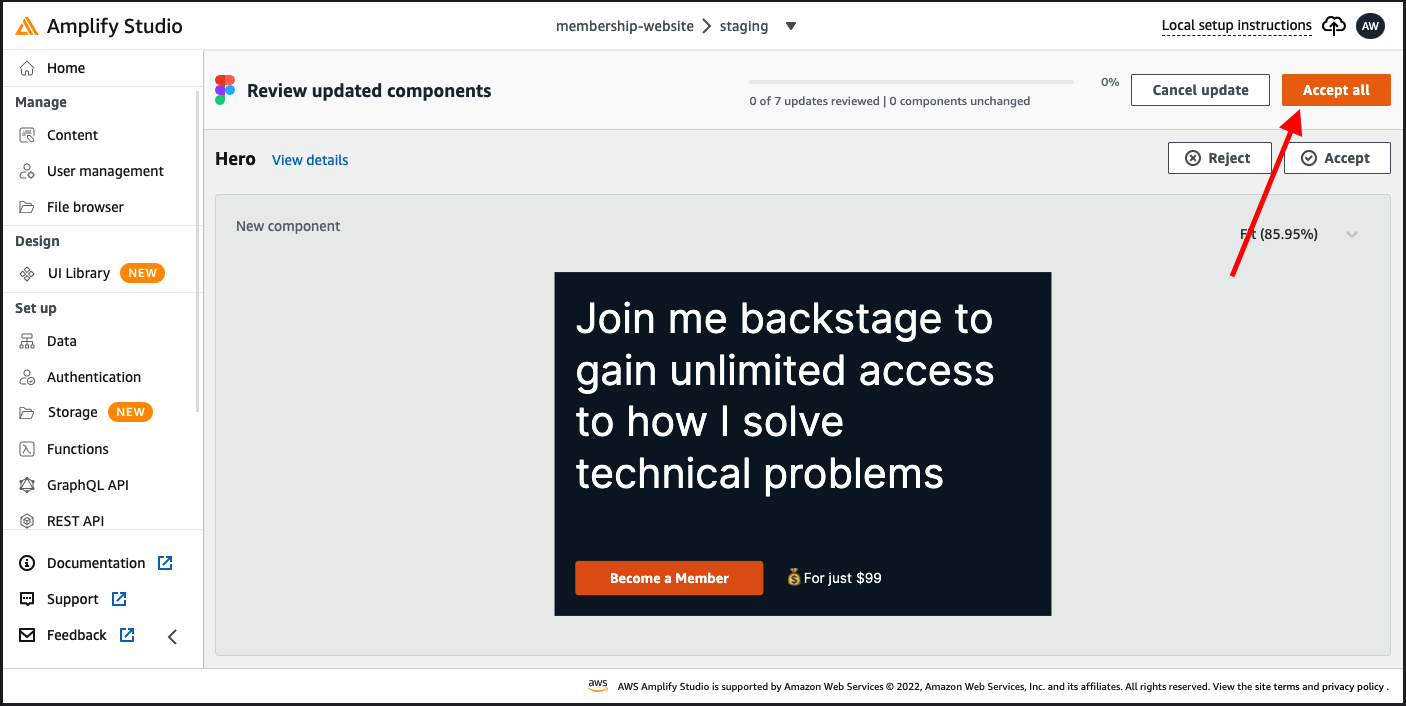The width and height of the screenshot is (1406, 706).
Task: Open the Support external link icon
Action: [119, 599]
